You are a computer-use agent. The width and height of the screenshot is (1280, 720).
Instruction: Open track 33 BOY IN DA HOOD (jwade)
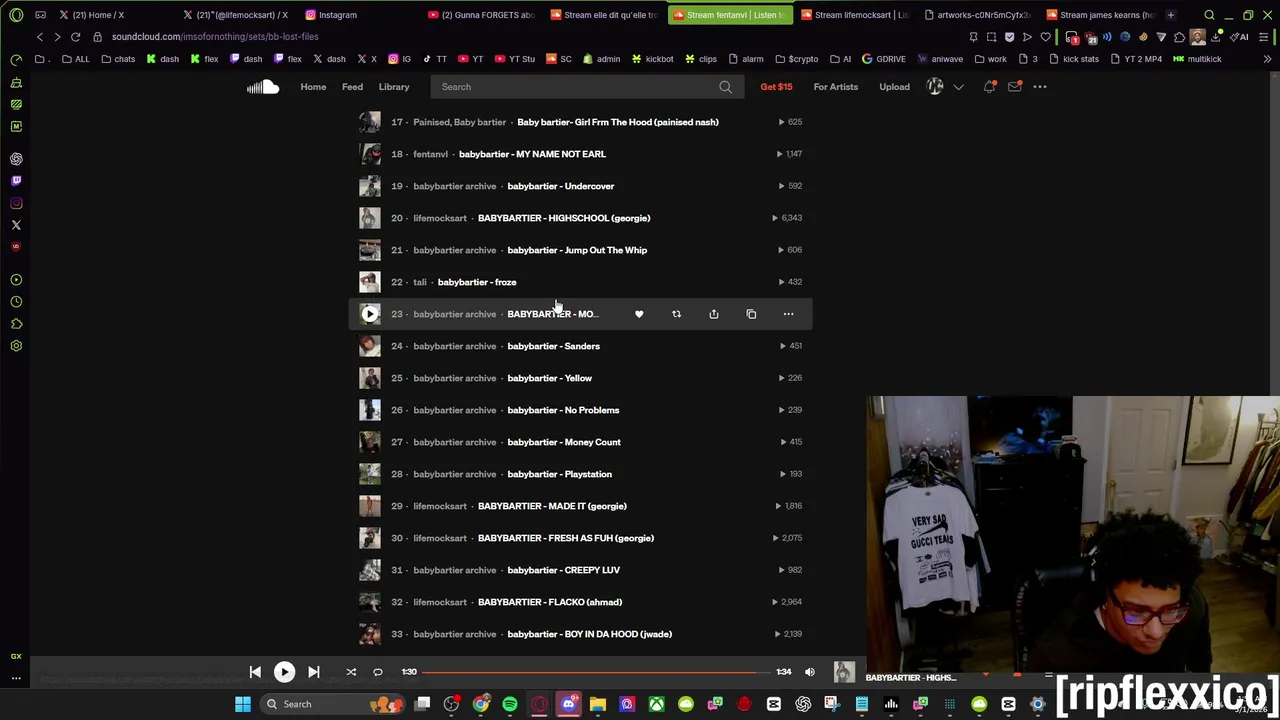coord(589,634)
